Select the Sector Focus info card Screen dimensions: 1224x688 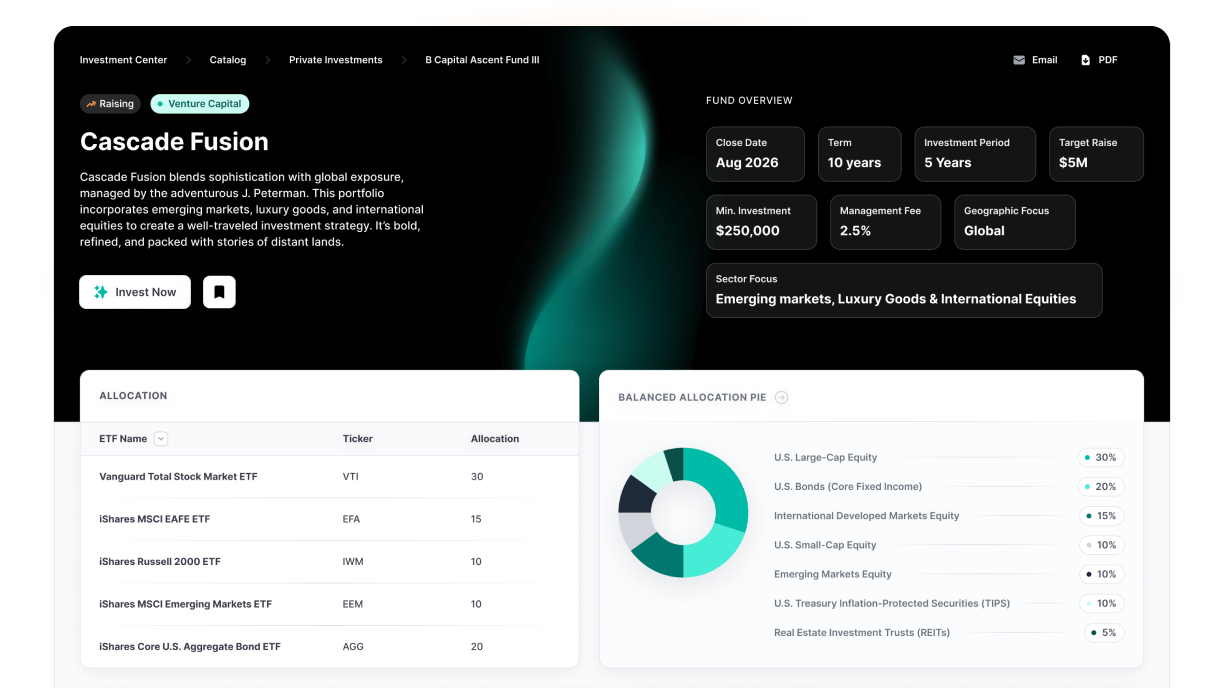tap(903, 290)
